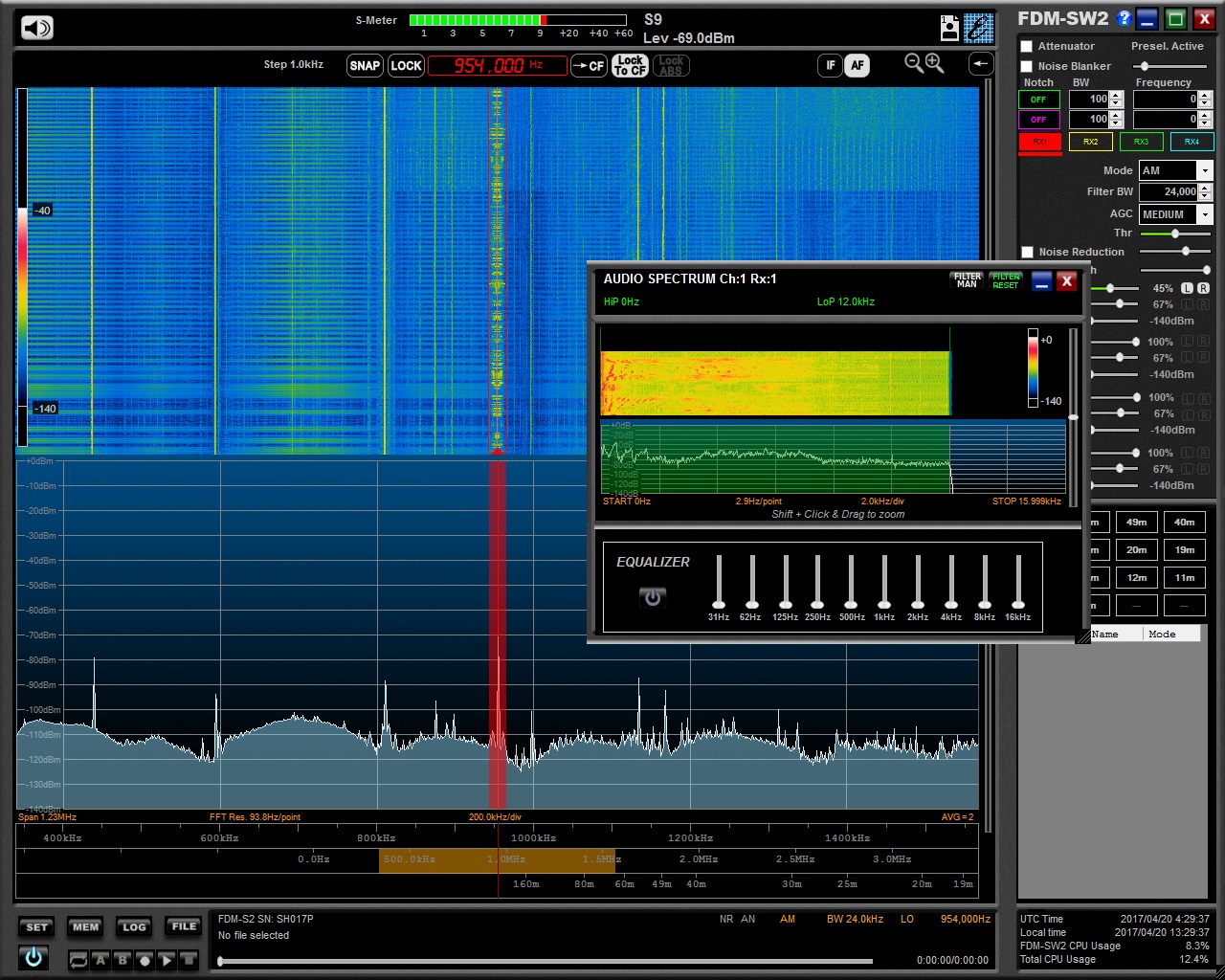Viewport: 1225px width, 980px height.
Task: Toggle the first green Notch OFF button
Action: pyautogui.click(x=1038, y=100)
